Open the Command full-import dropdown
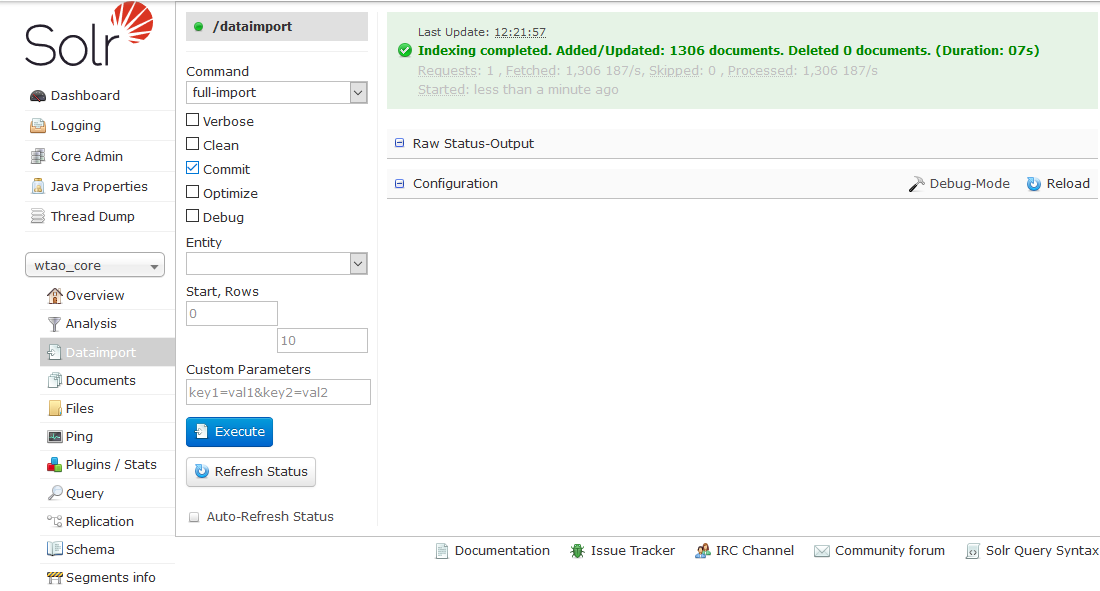The height and width of the screenshot is (591, 1100). pos(276,93)
